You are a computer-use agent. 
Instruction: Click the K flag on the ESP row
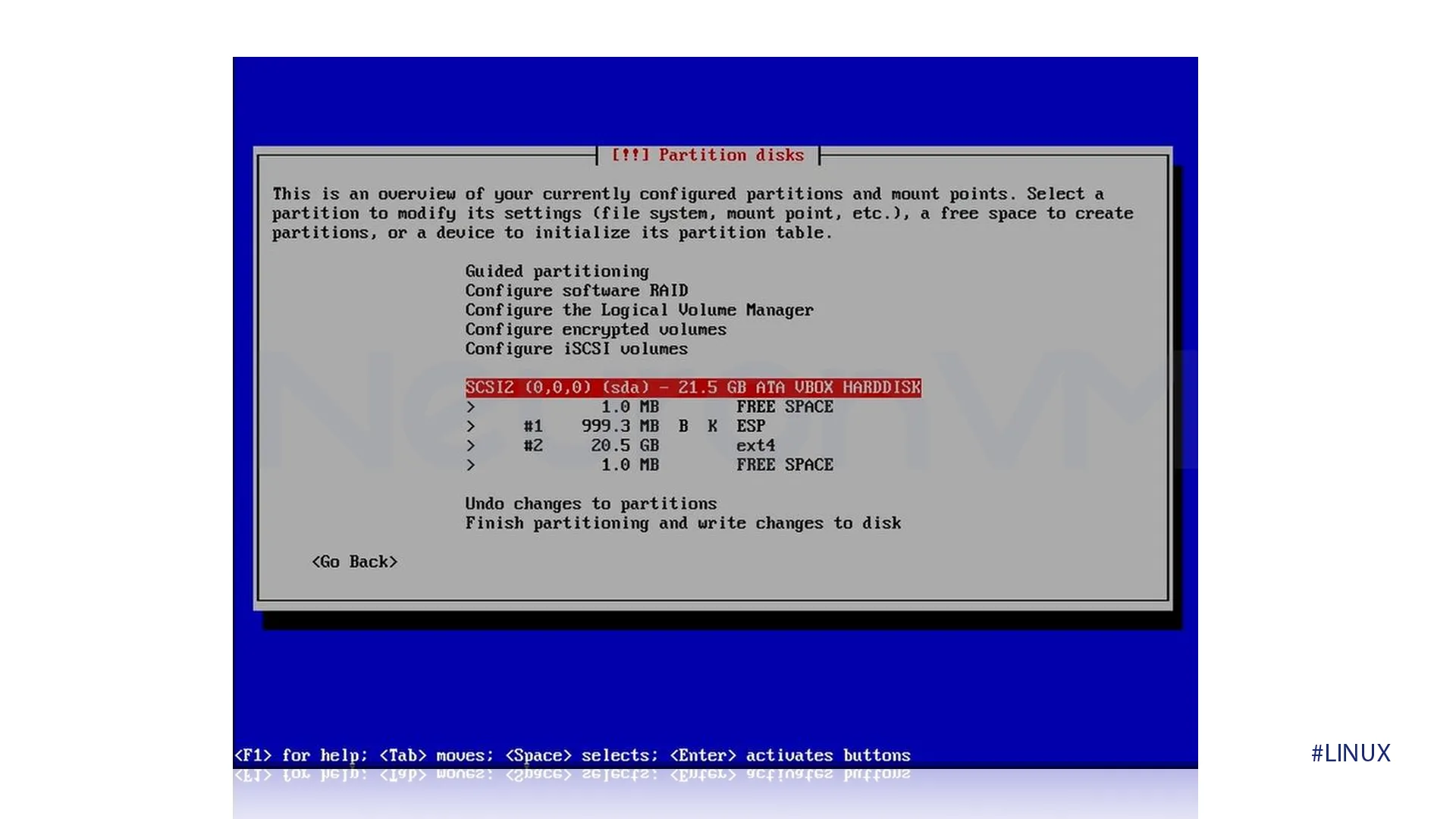(x=713, y=426)
